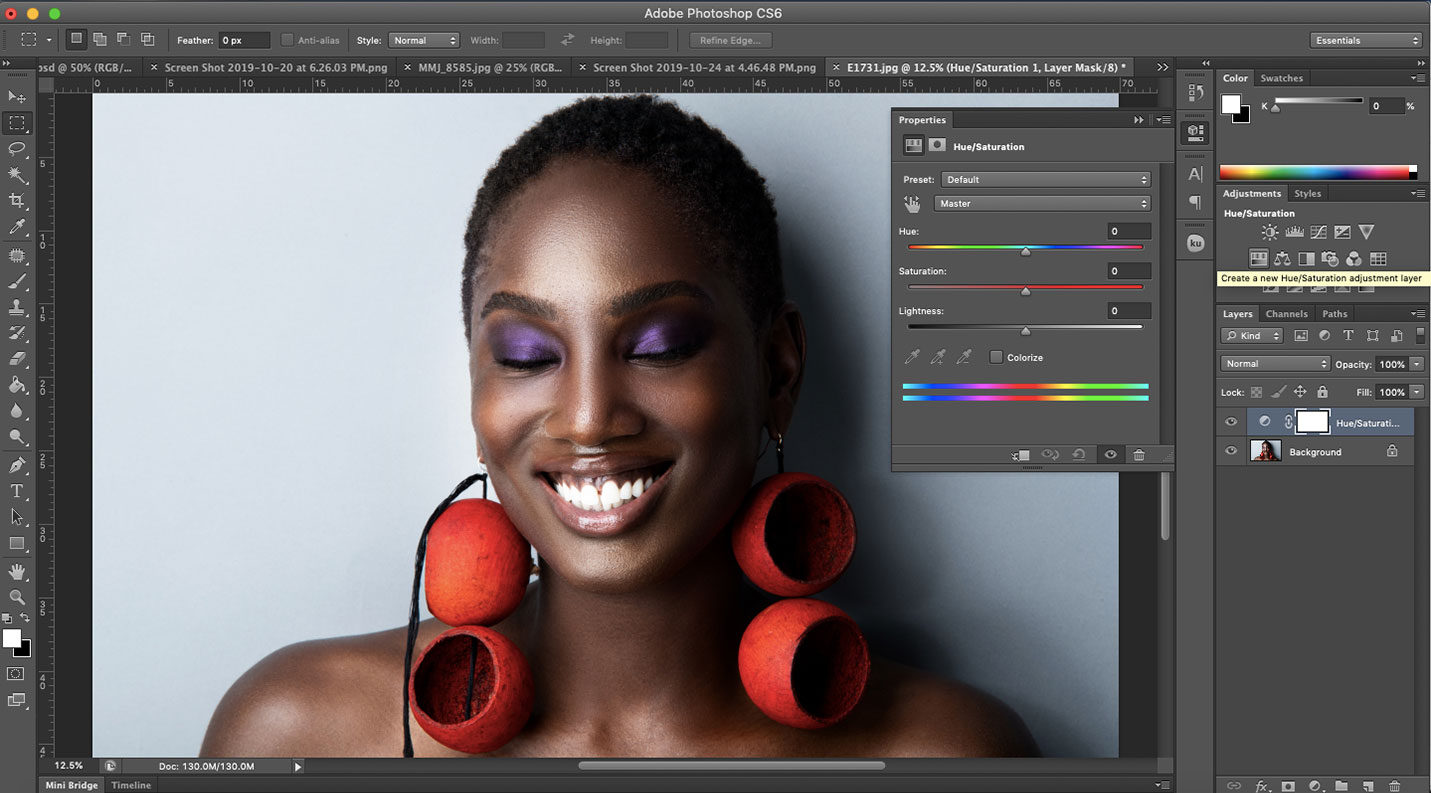The image size is (1431, 793).
Task: Click the Brightness/Contrast adjustment icon
Action: tap(1270, 232)
